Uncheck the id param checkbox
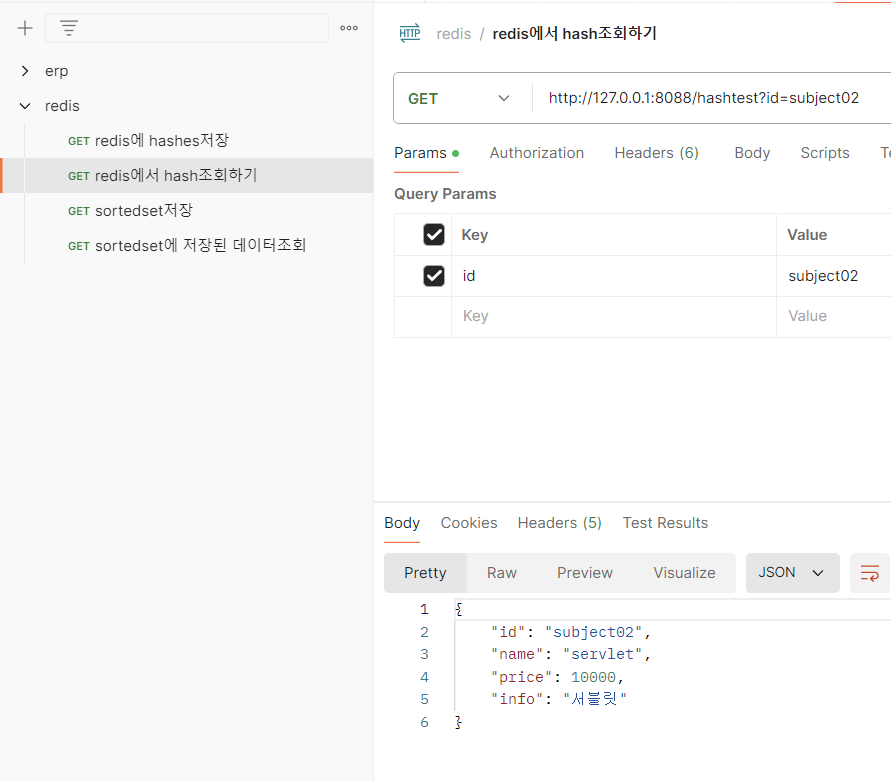Viewport: 891px width, 781px height. (x=434, y=276)
